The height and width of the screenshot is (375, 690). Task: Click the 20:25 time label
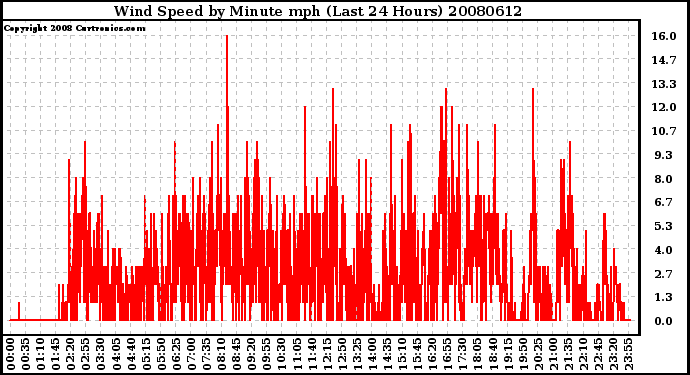click(x=538, y=355)
